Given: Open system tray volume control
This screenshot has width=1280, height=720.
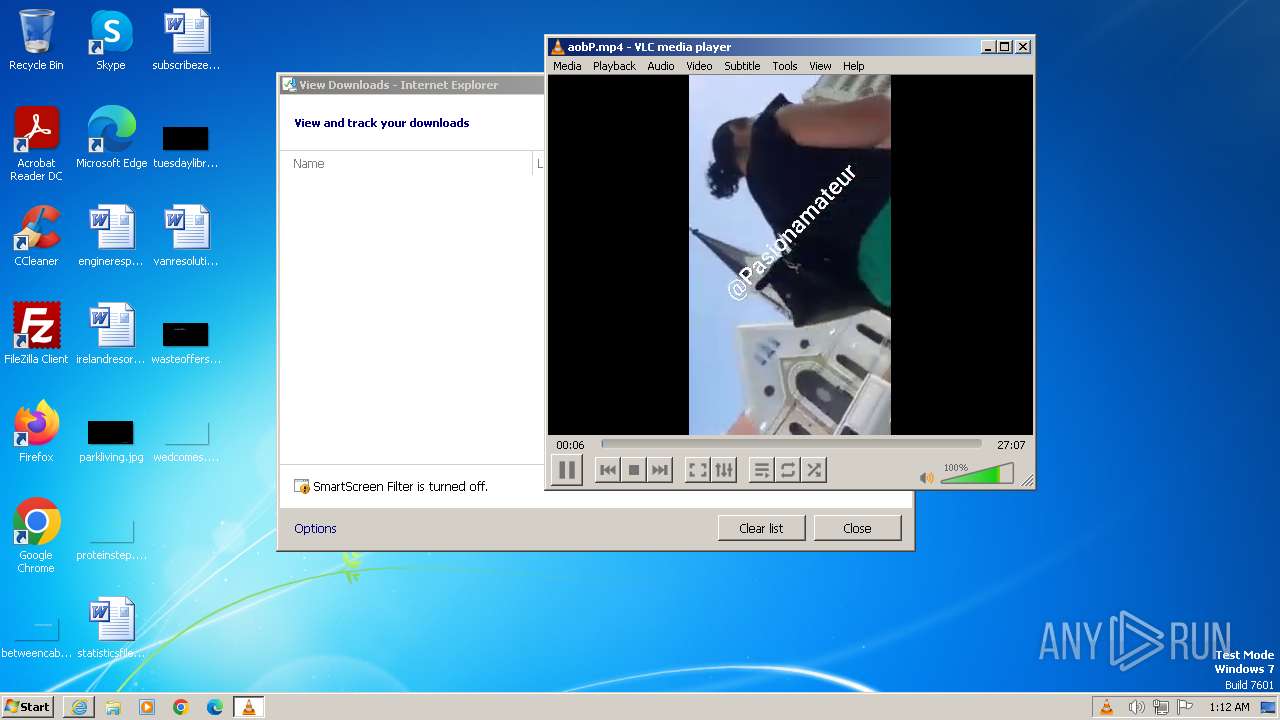Looking at the screenshot, I should (1136, 707).
